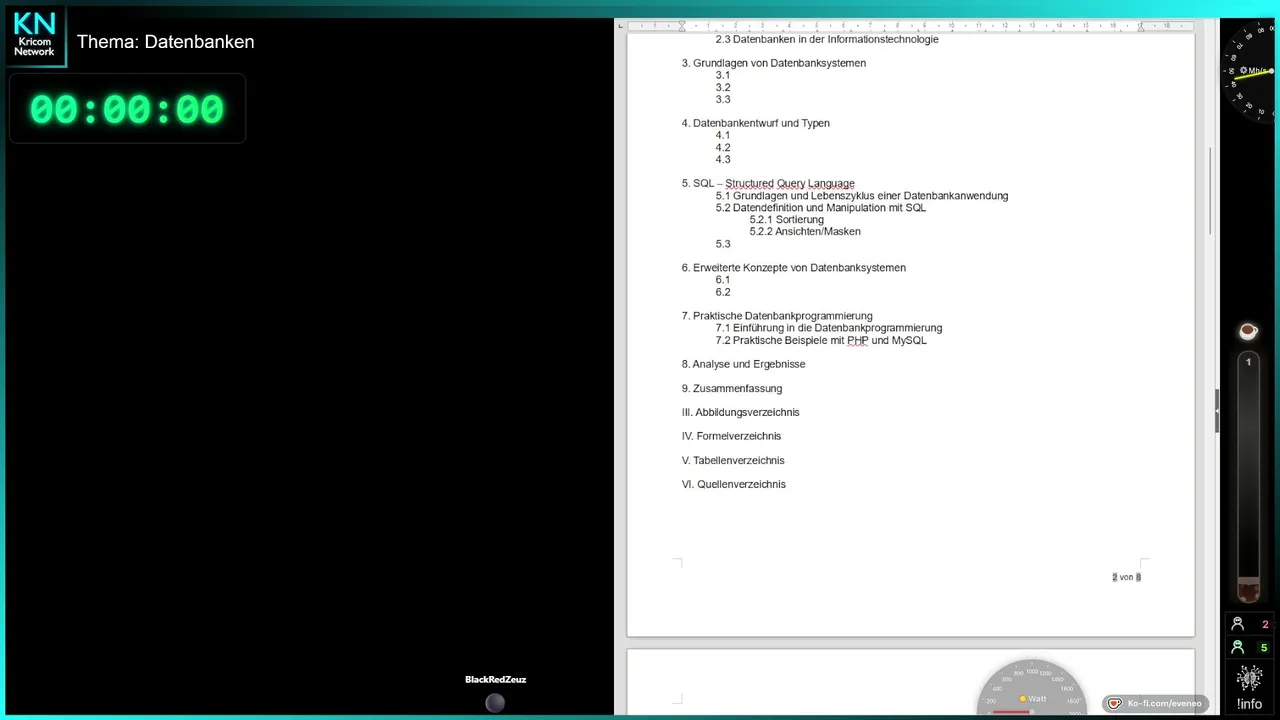Click 'VI. Quellenverzeichnis' entry
Image resolution: width=1280 pixels, height=720 pixels.
(733, 484)
